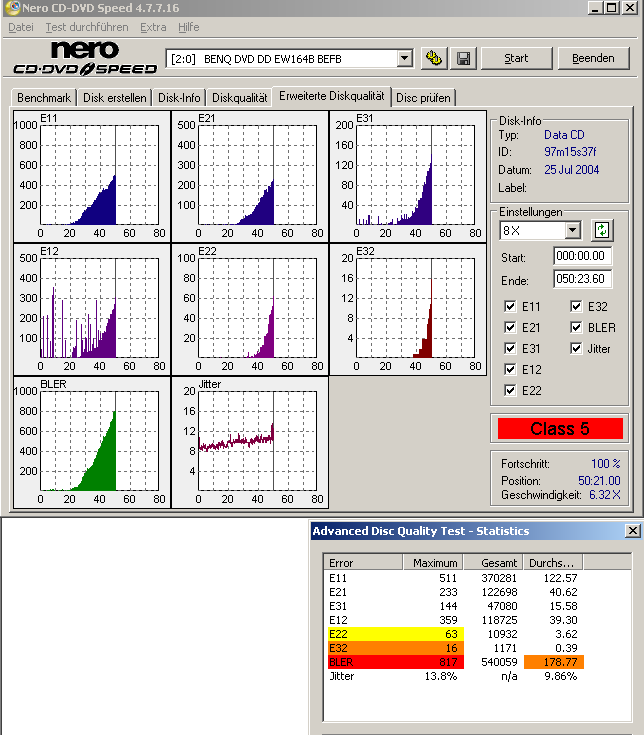This screenshot has height=735, width=644.
Task: Minimize the Nero CD-DVD Speed window
Action: click(x=594, y=8)
